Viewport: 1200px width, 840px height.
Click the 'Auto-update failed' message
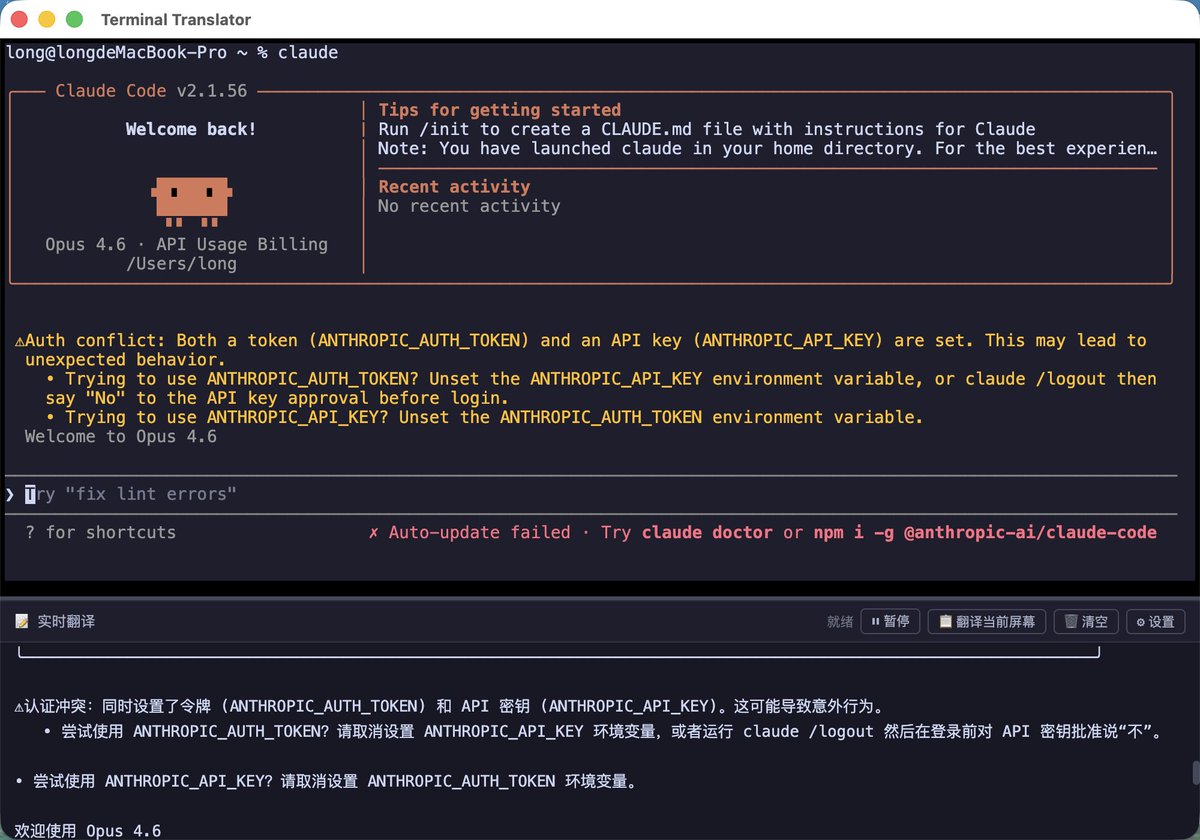pos(480,533)
